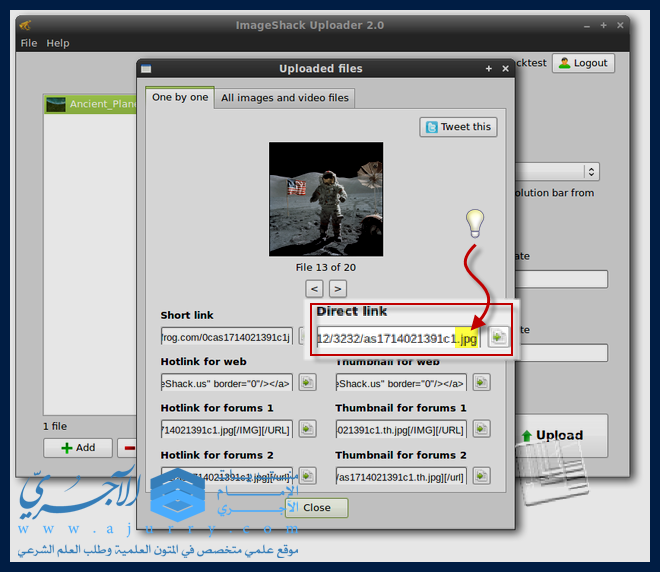Expand the dropdown in the main window
The height and width of the screenshot is (572, 660).
coord(591,172)
